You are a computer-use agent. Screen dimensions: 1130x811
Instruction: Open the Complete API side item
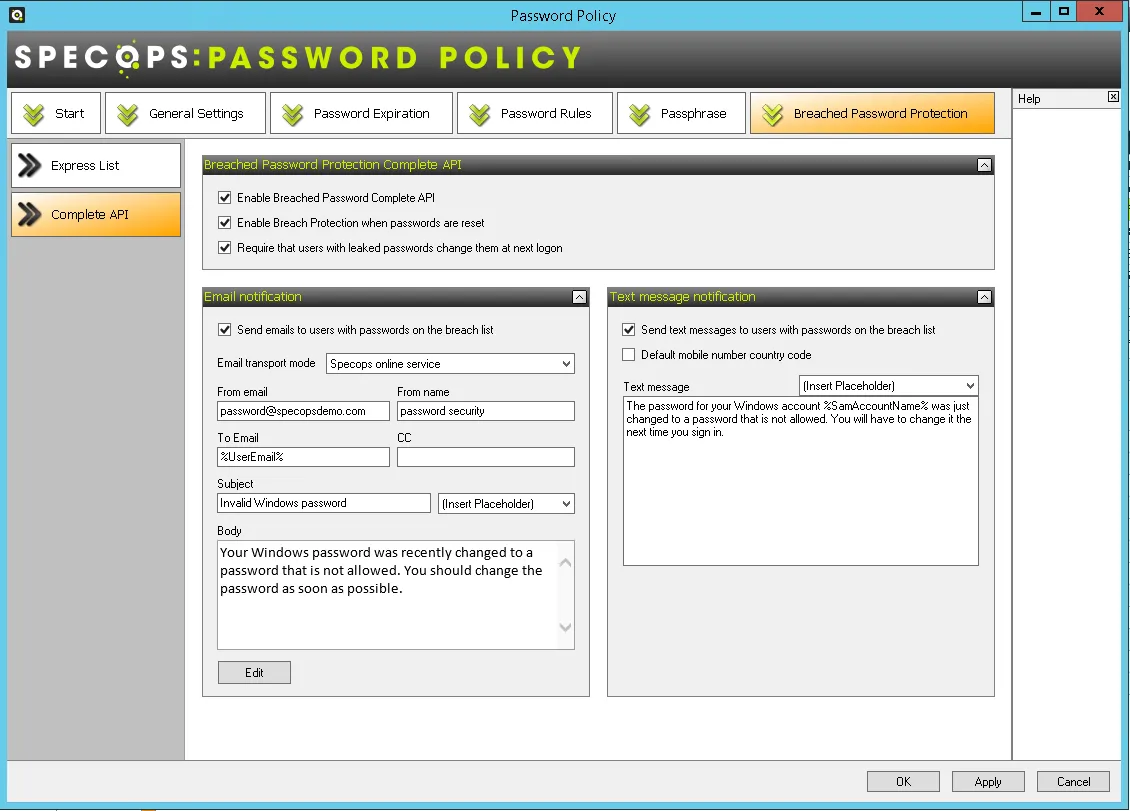pos(96,214)
